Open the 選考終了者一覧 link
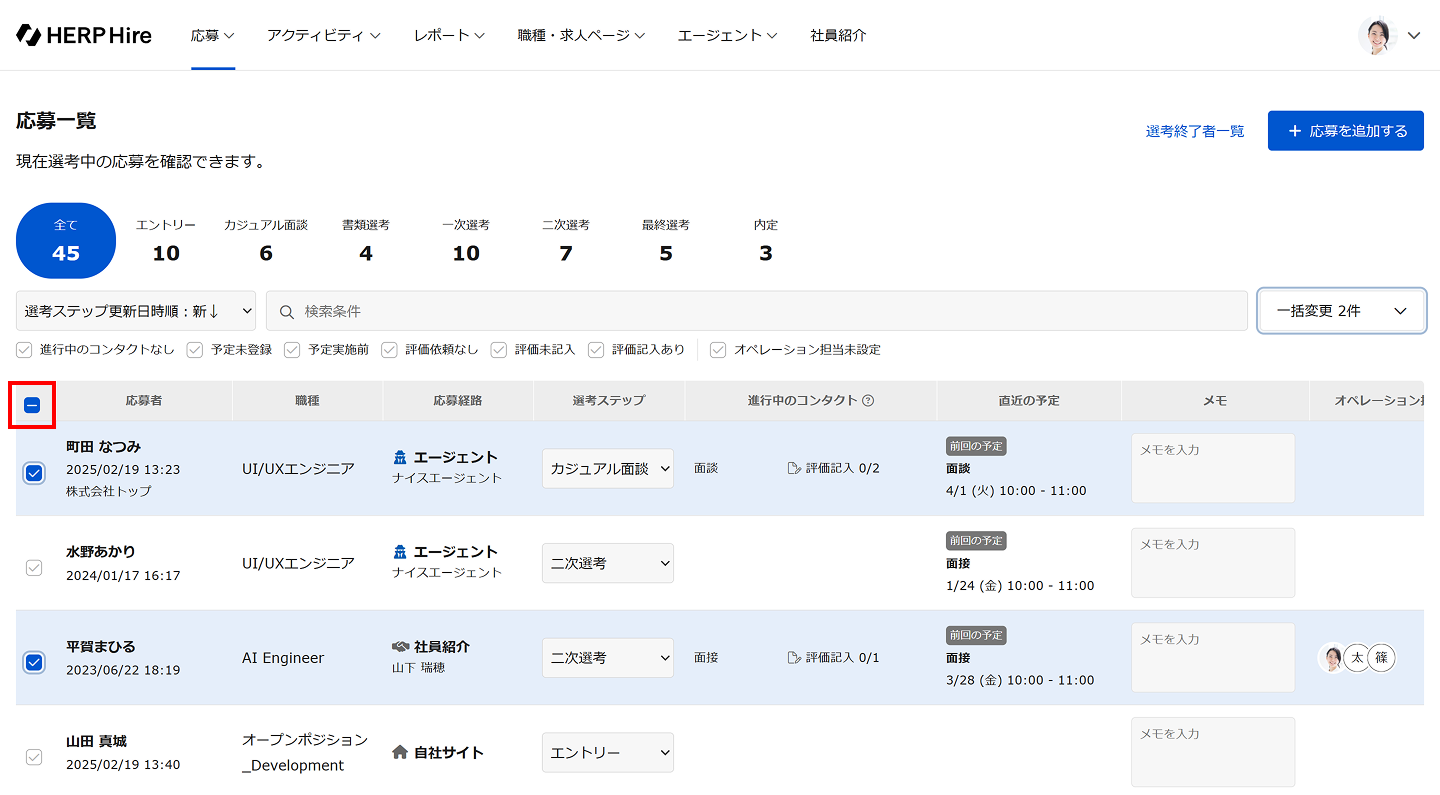Screen dimensions: 1440x795 pos(1195,131)
